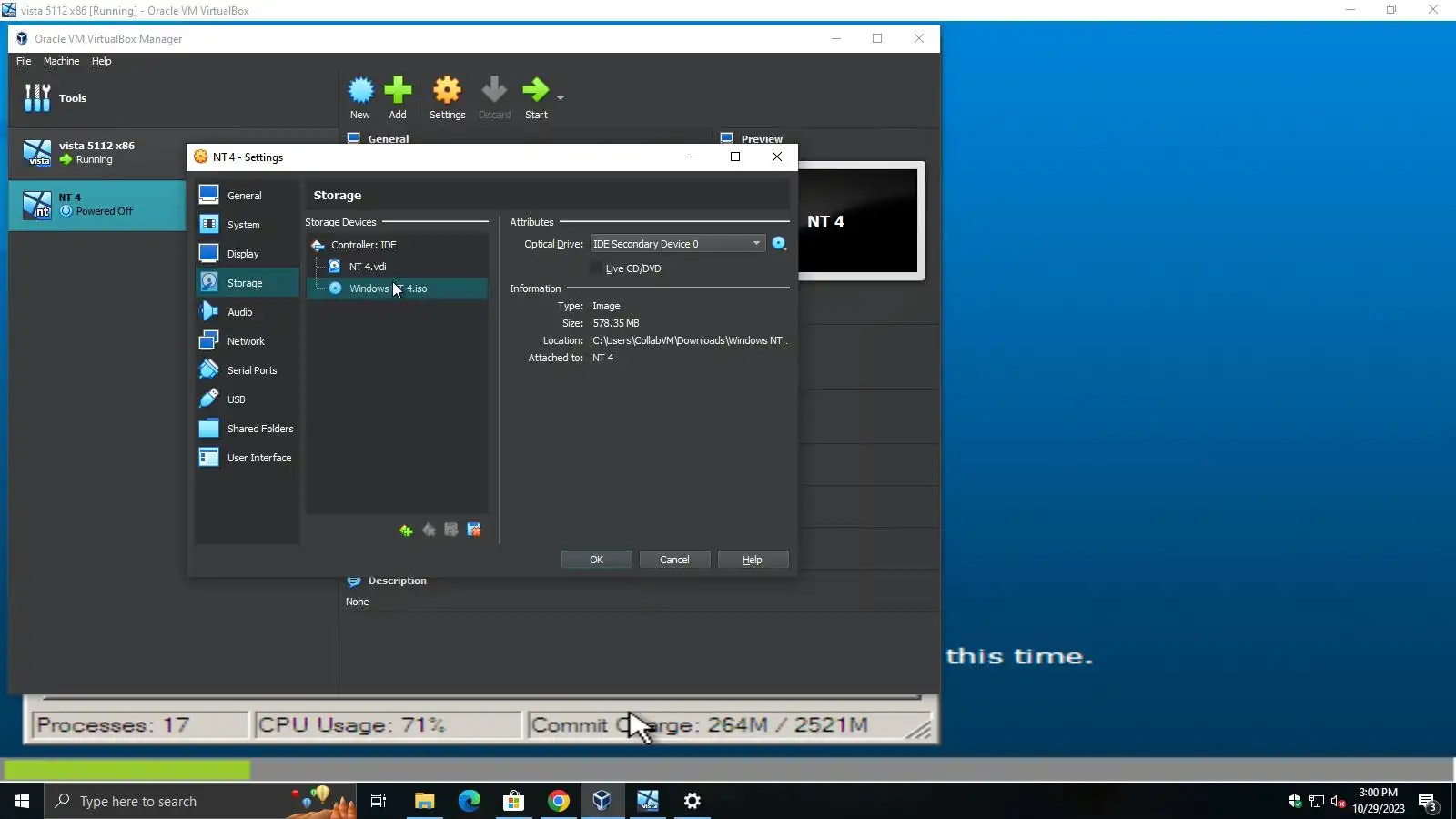Confirm settings with the OK button
Screen dimensions: 1456x819
pyautogui.click(x=596, y=560)
